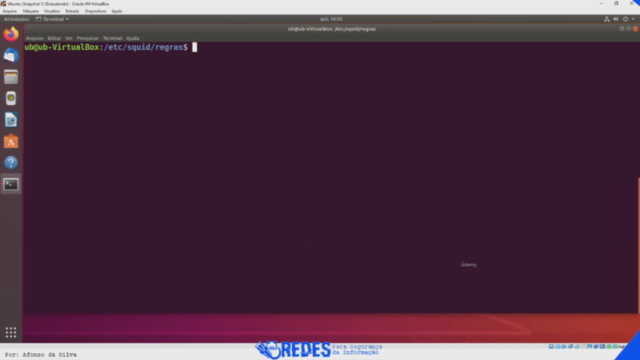Click Atividades in the GNOME top bar
The width and height of the screenshot is (640, 360).
[x=16, y=19]
